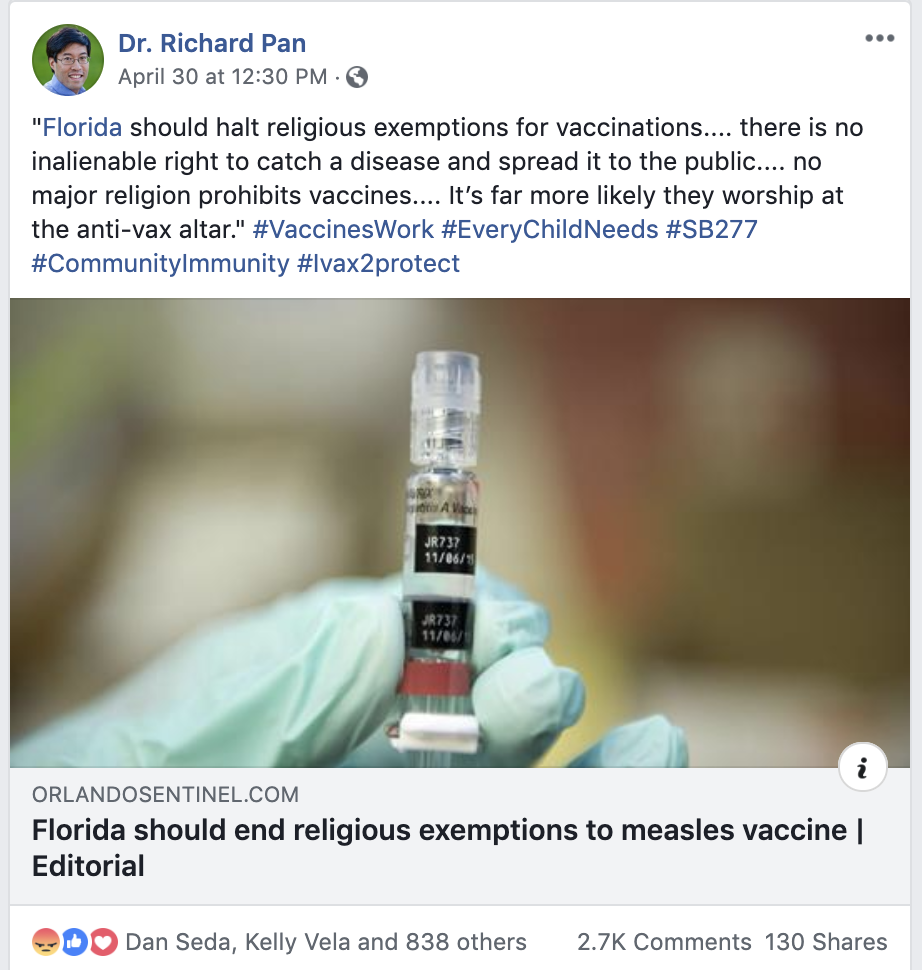Click the public globe privacy icon
The width and height of the screenshot is (922, 970).
(357, 77)
